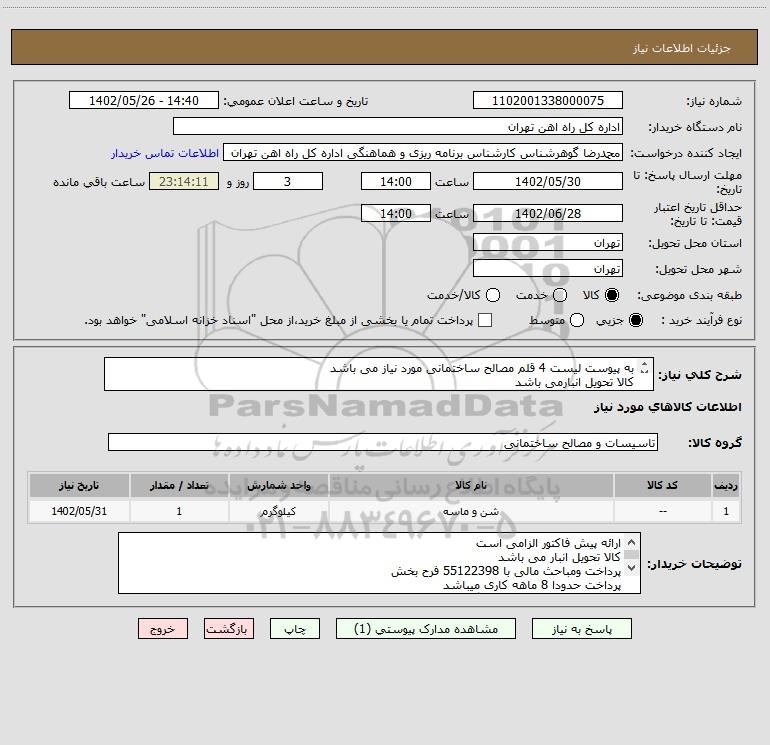
Task: Click the شرح کلی نیاز spinner arrows
Action: click(x=644, y=367)
